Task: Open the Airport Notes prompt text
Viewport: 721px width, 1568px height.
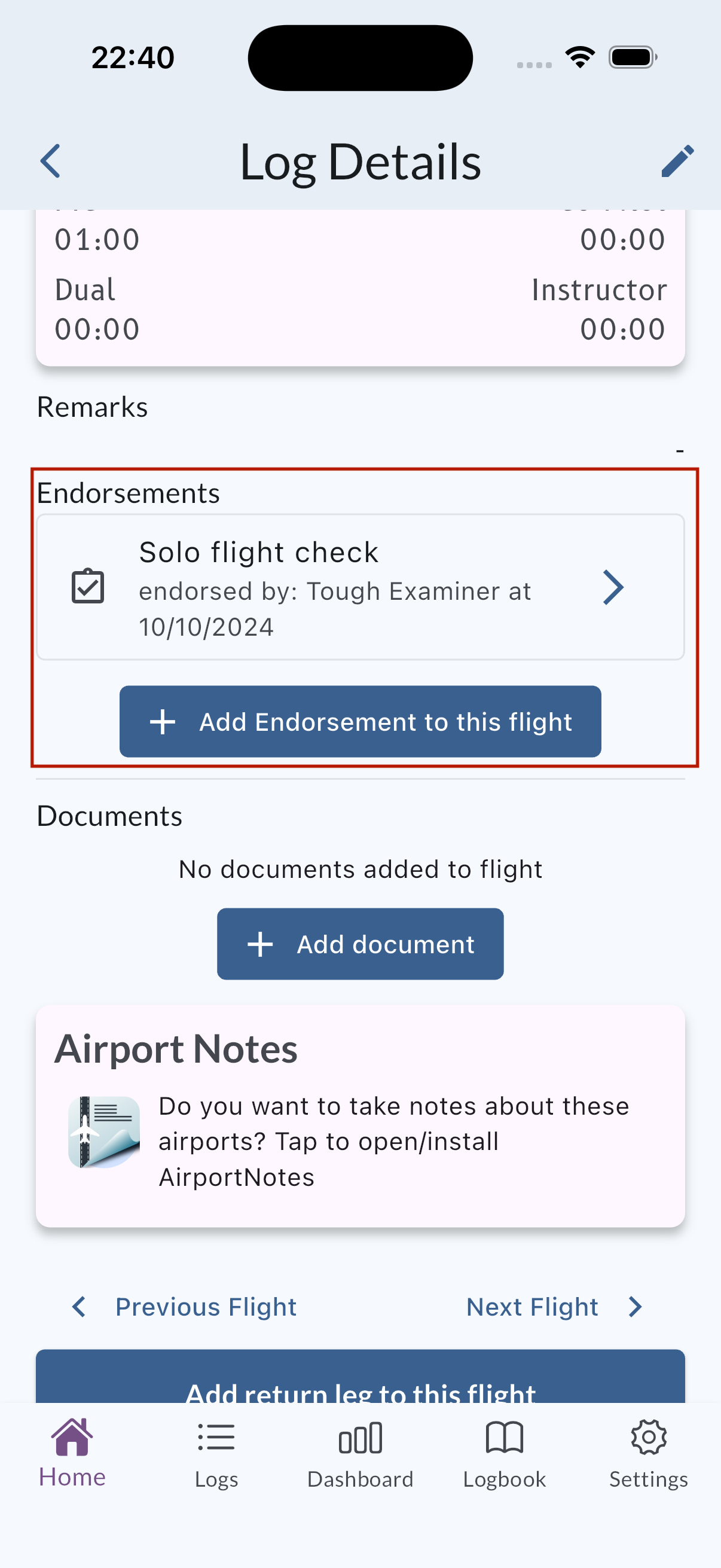Action: click(393, 1141)
